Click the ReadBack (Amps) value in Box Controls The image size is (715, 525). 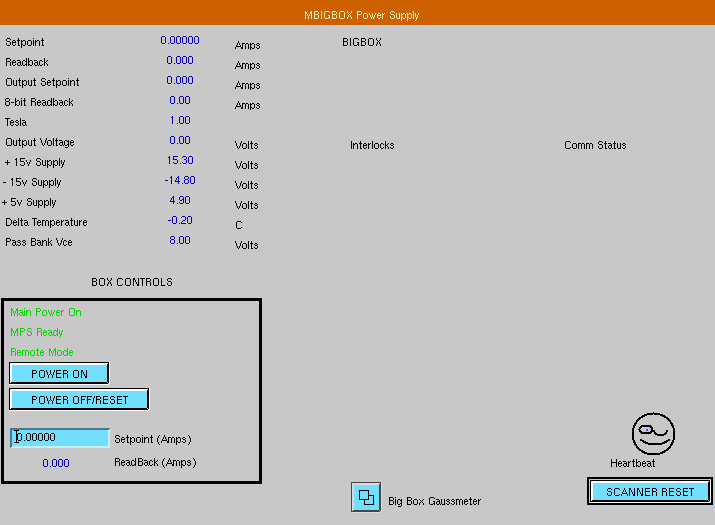(56, 463)
